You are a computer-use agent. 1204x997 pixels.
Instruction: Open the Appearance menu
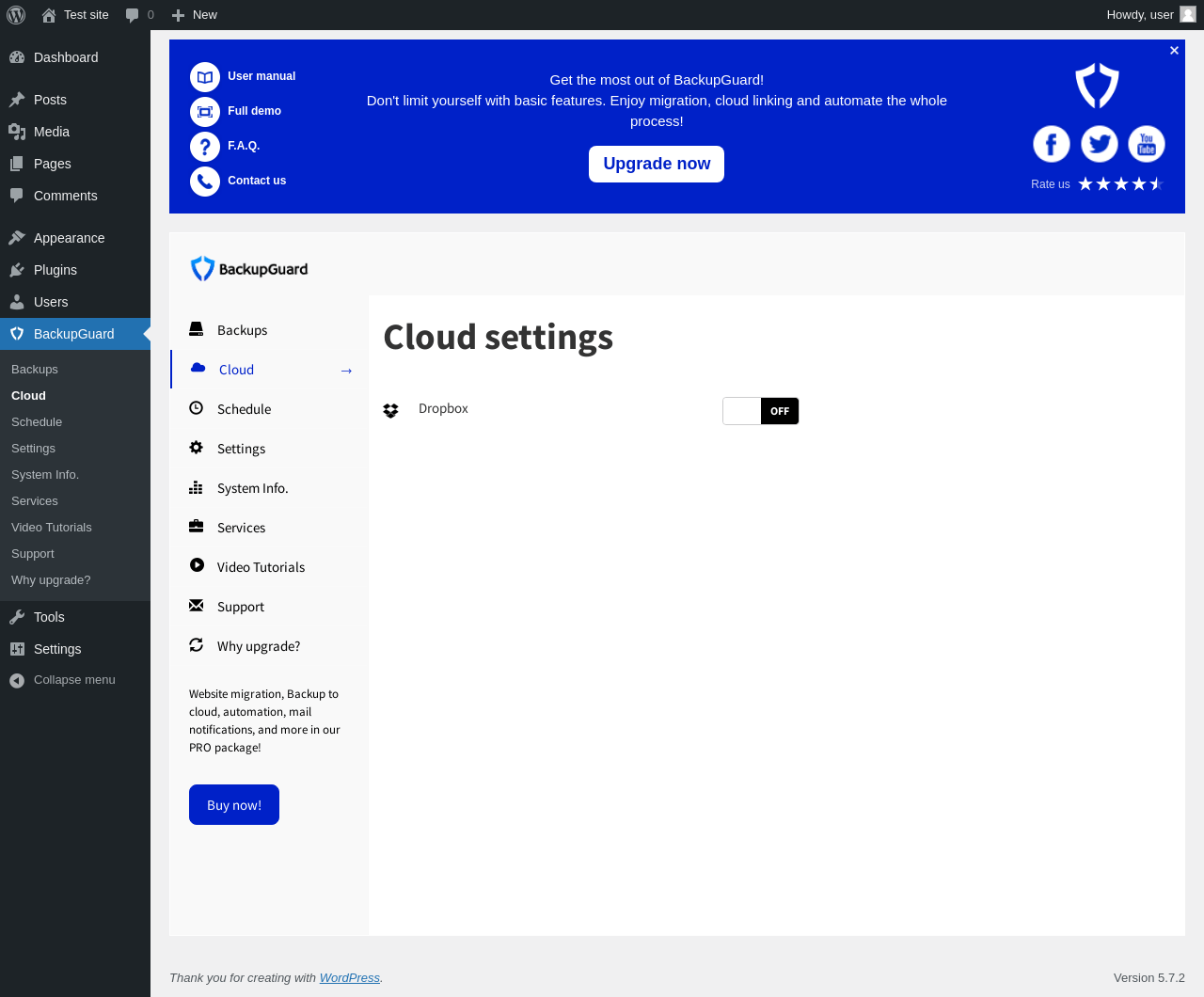pos(75,238)
